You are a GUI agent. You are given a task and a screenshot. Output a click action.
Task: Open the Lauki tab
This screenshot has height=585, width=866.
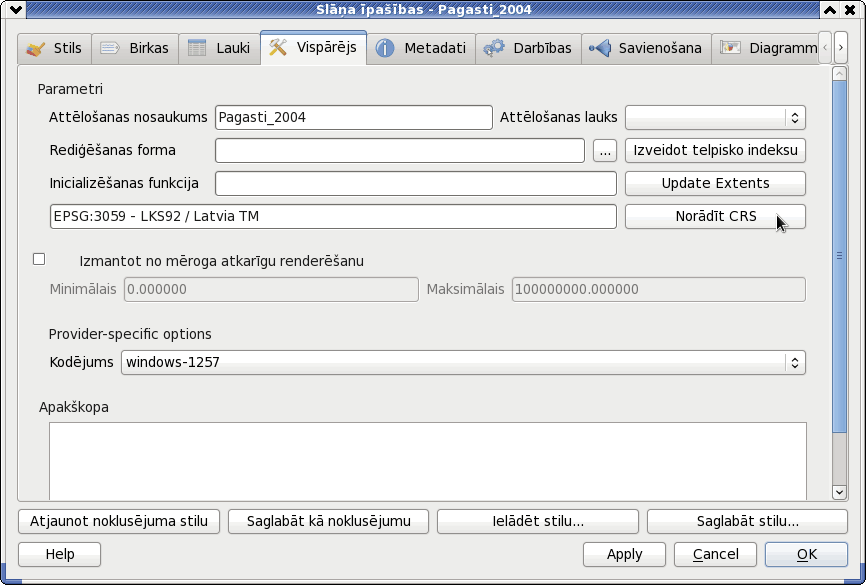point(219,49)
